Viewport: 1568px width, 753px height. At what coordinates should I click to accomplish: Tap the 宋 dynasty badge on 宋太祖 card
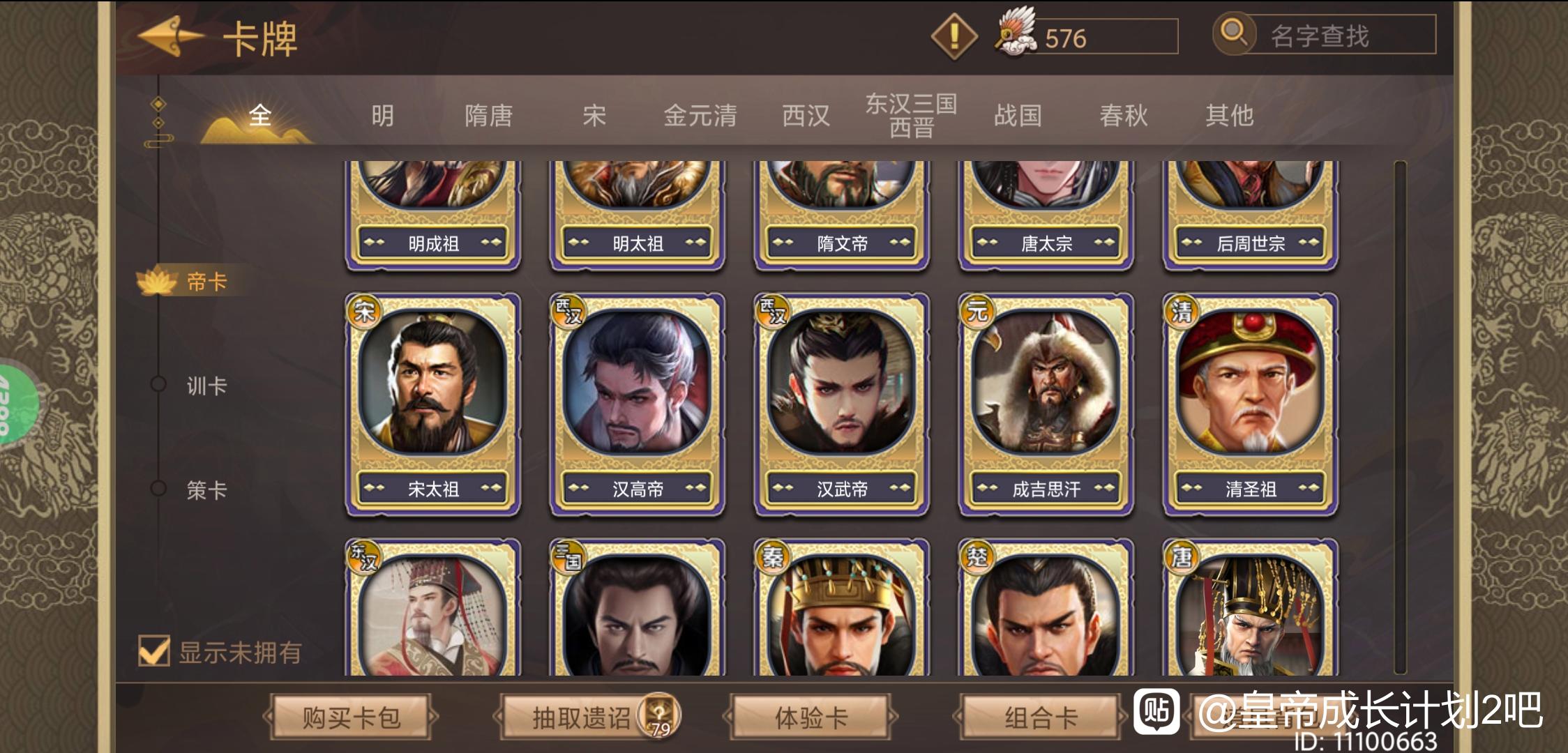364,312
